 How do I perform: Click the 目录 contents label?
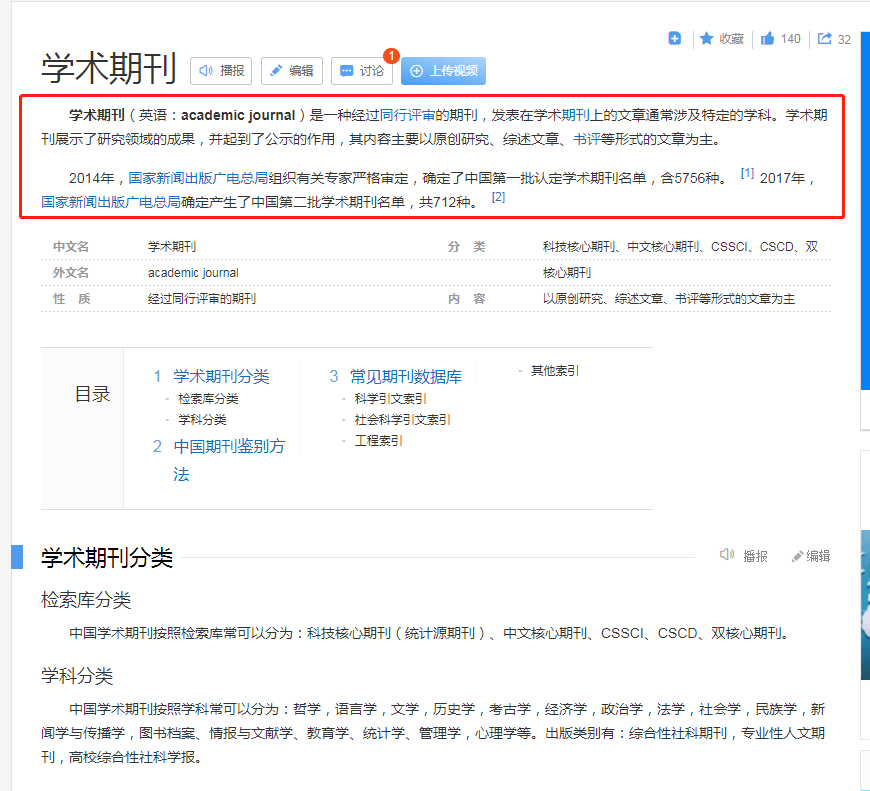click(x=93, y=394)
